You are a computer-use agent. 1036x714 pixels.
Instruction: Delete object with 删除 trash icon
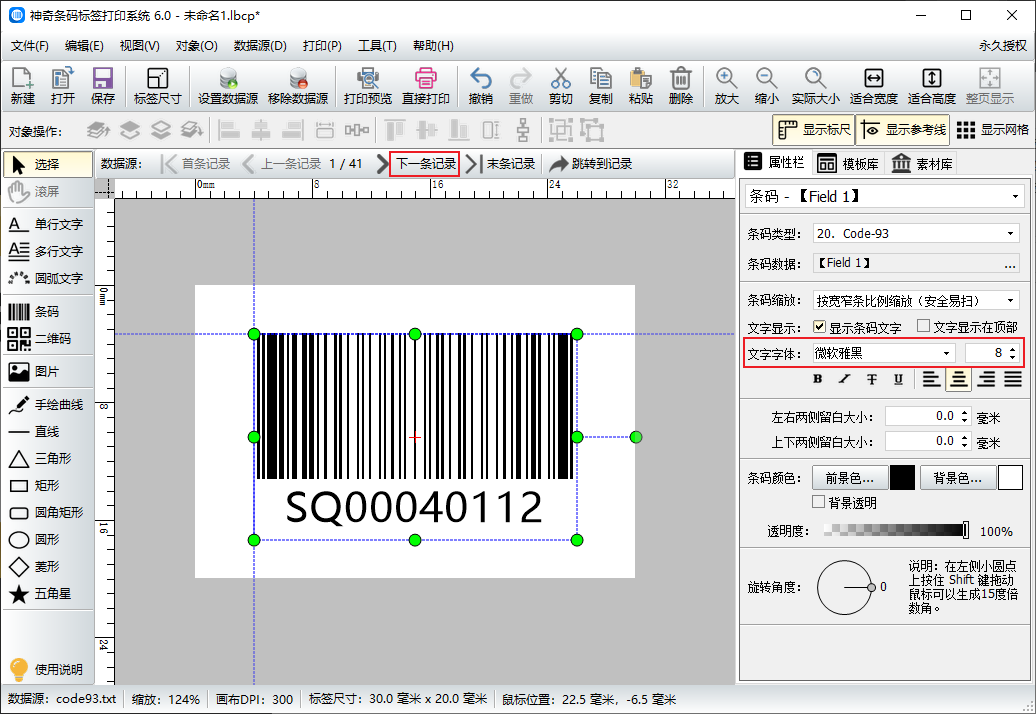(x=681, y=86)
